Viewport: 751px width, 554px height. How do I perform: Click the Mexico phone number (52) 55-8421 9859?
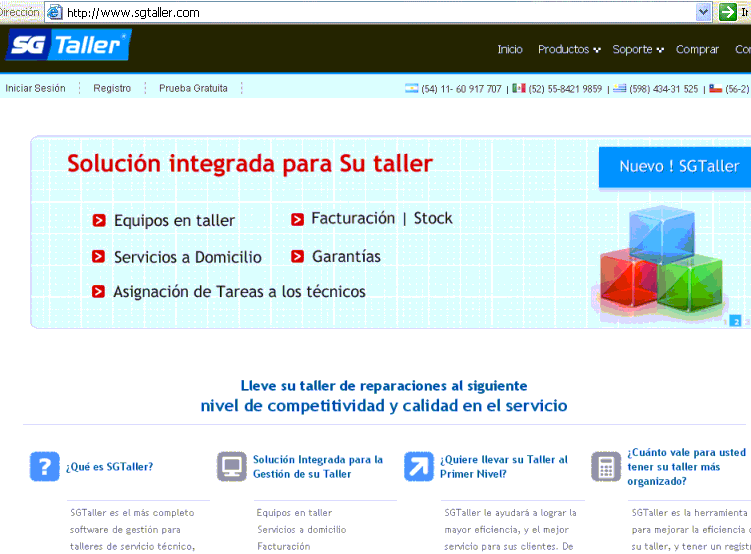565,89
